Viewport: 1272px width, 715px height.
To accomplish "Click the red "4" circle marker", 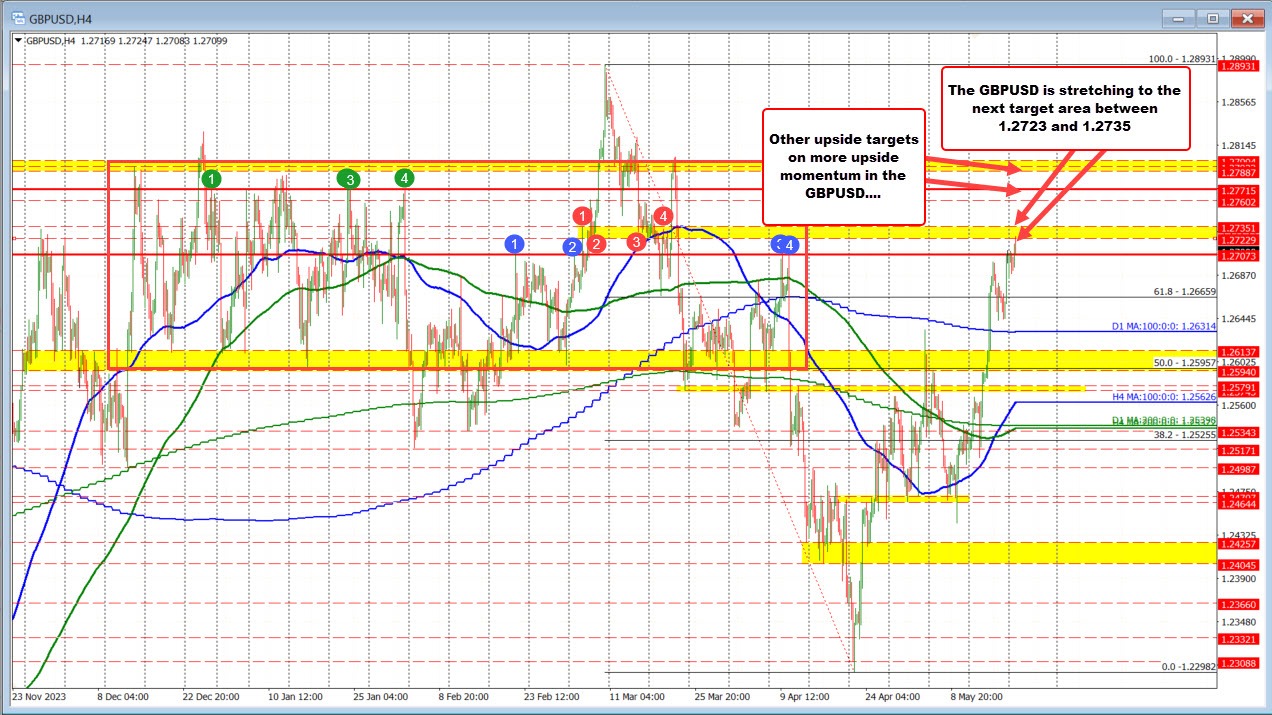I will pos(661,215).
